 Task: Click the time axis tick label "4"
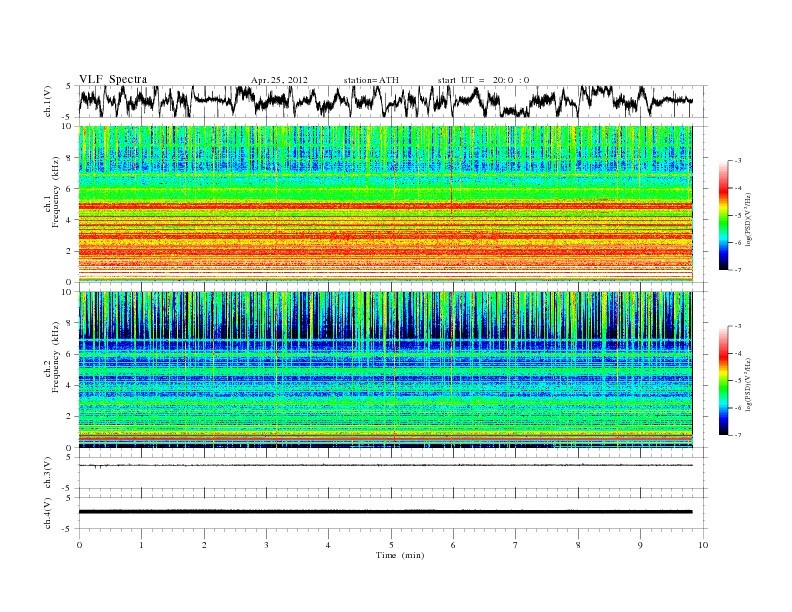[x=328, y=545]
